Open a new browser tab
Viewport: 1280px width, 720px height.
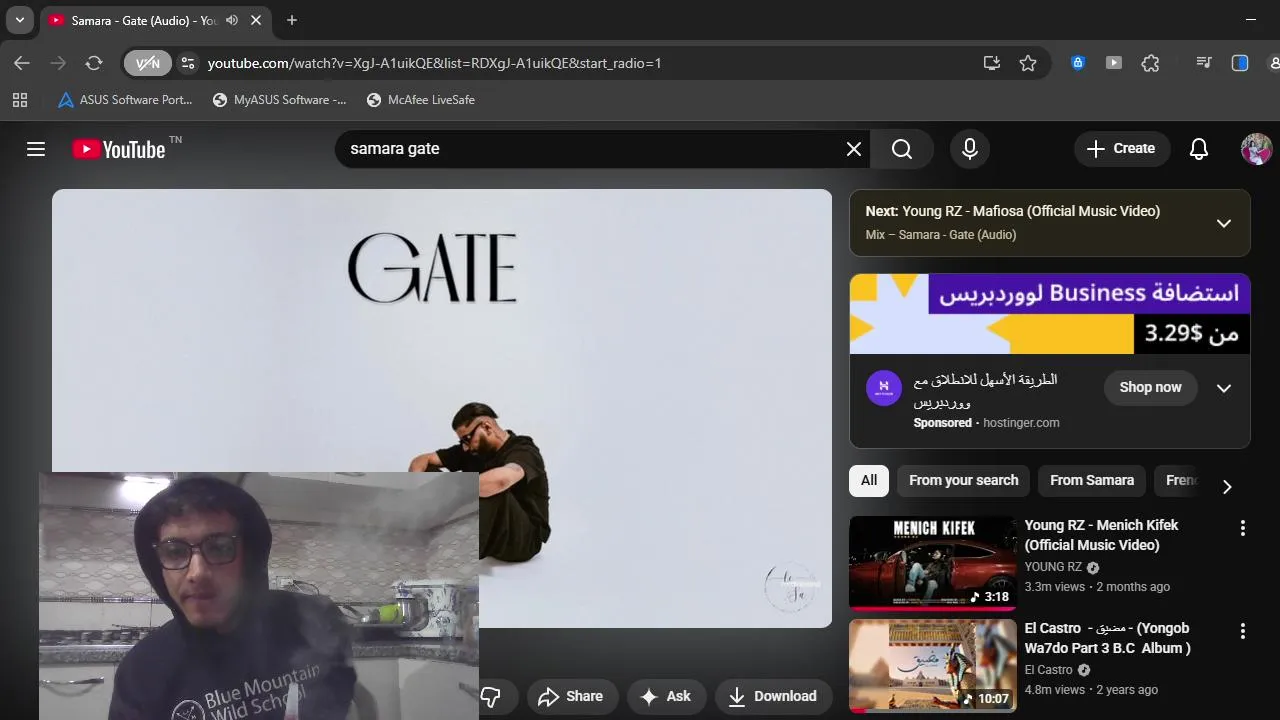click(292, 20)
